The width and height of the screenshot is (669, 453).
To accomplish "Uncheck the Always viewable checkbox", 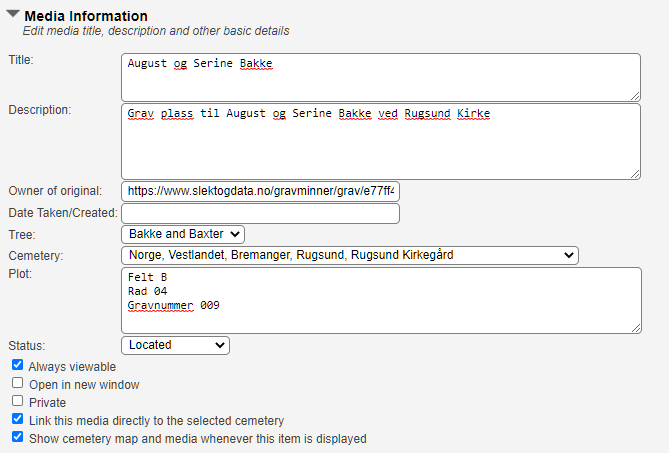I will coord(17,366).
